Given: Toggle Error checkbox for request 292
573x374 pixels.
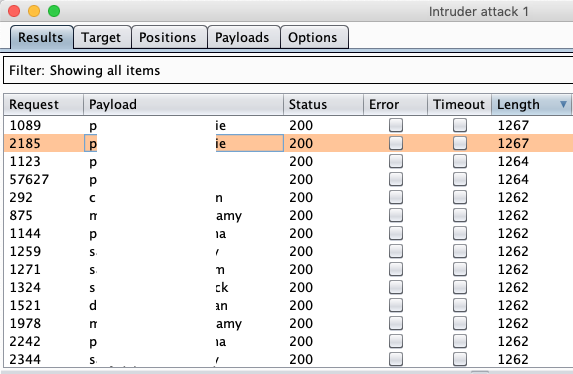Looking at the screenshot, I should coord(396,197).
